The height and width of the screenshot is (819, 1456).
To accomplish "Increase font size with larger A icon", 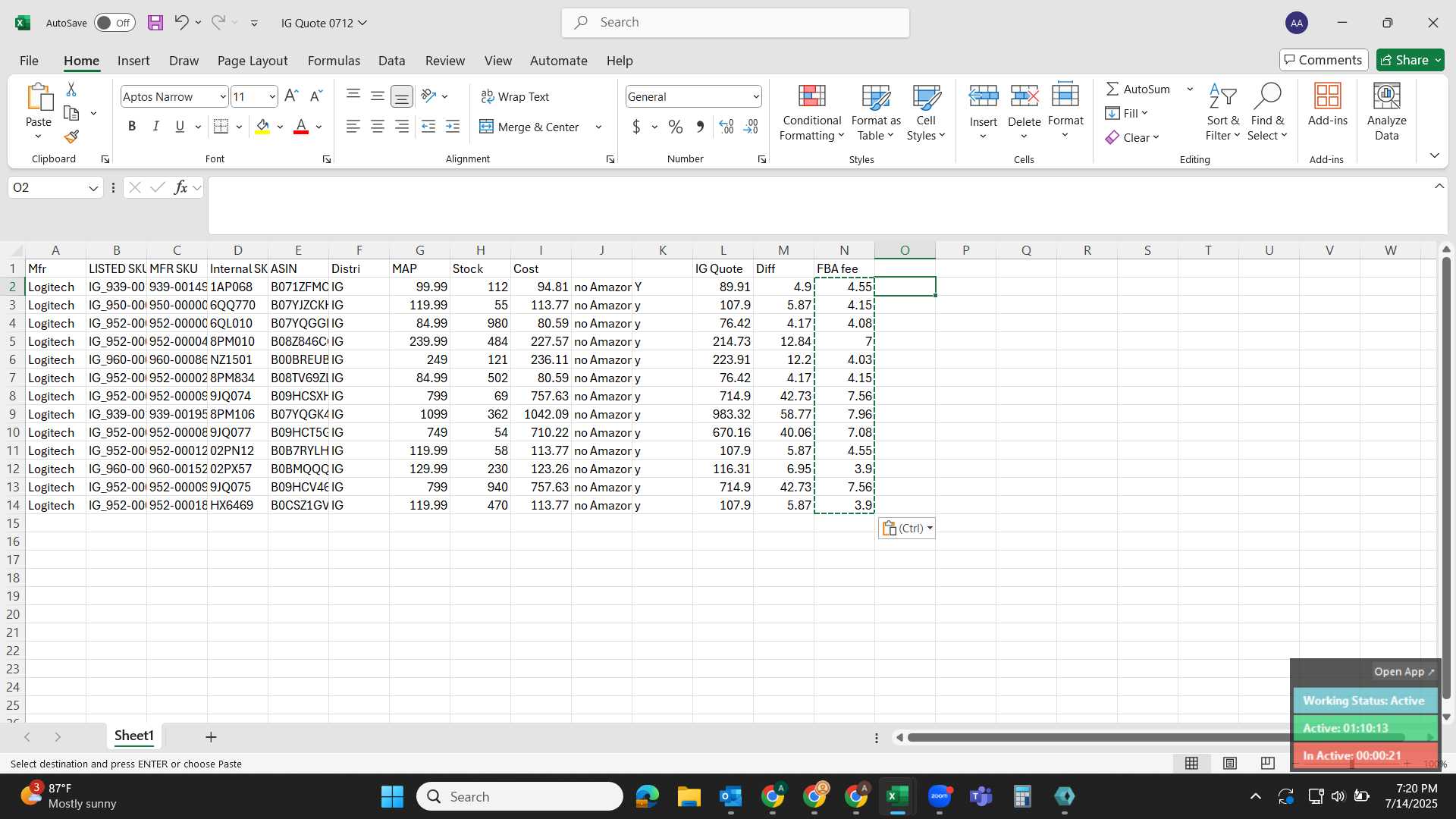I will (x=291, y=96).
